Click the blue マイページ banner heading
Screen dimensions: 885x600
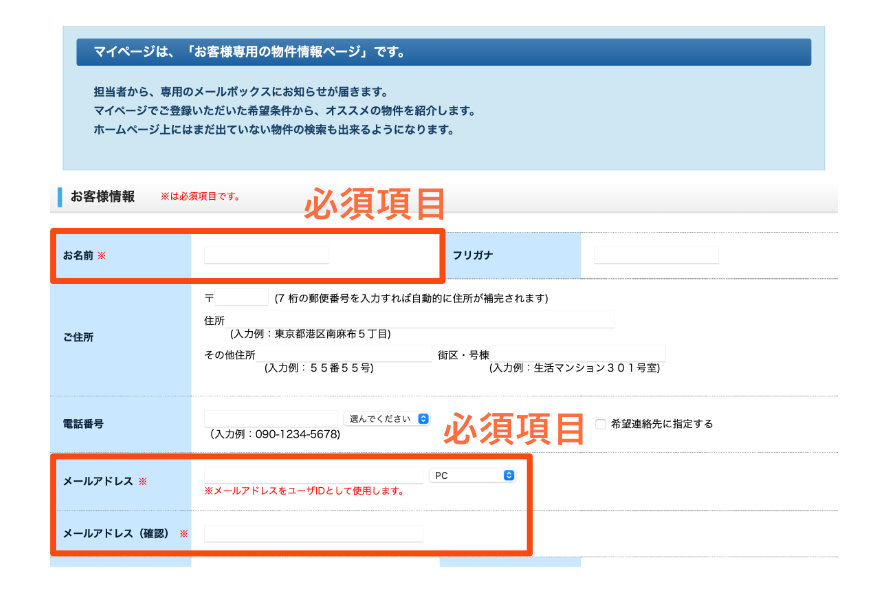444,52
